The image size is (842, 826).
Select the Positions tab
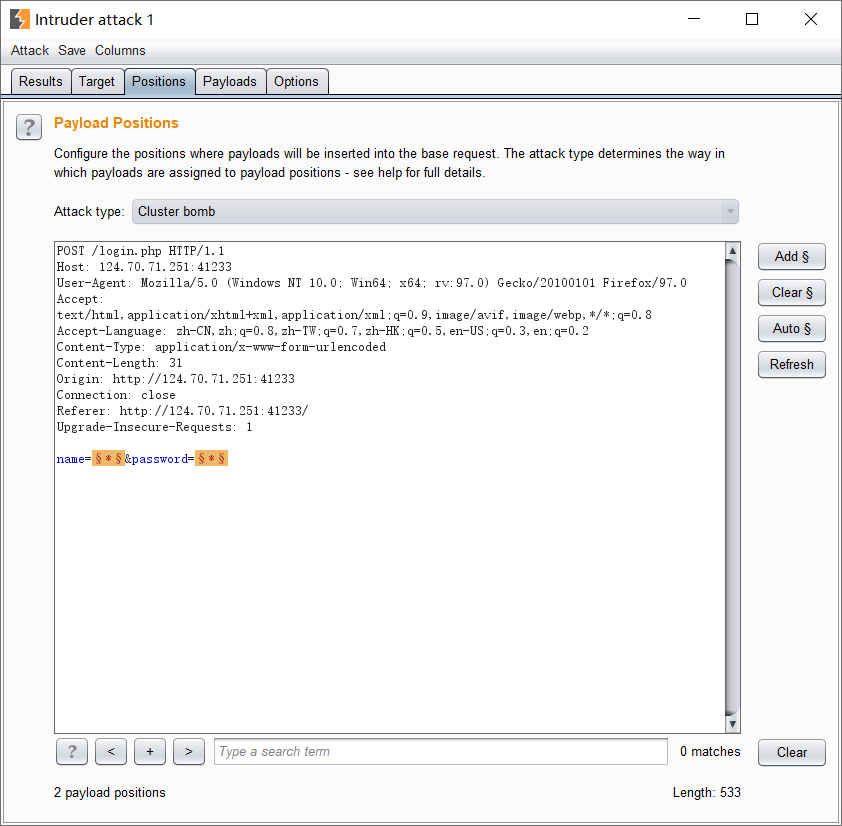click(x=159, y=82)
